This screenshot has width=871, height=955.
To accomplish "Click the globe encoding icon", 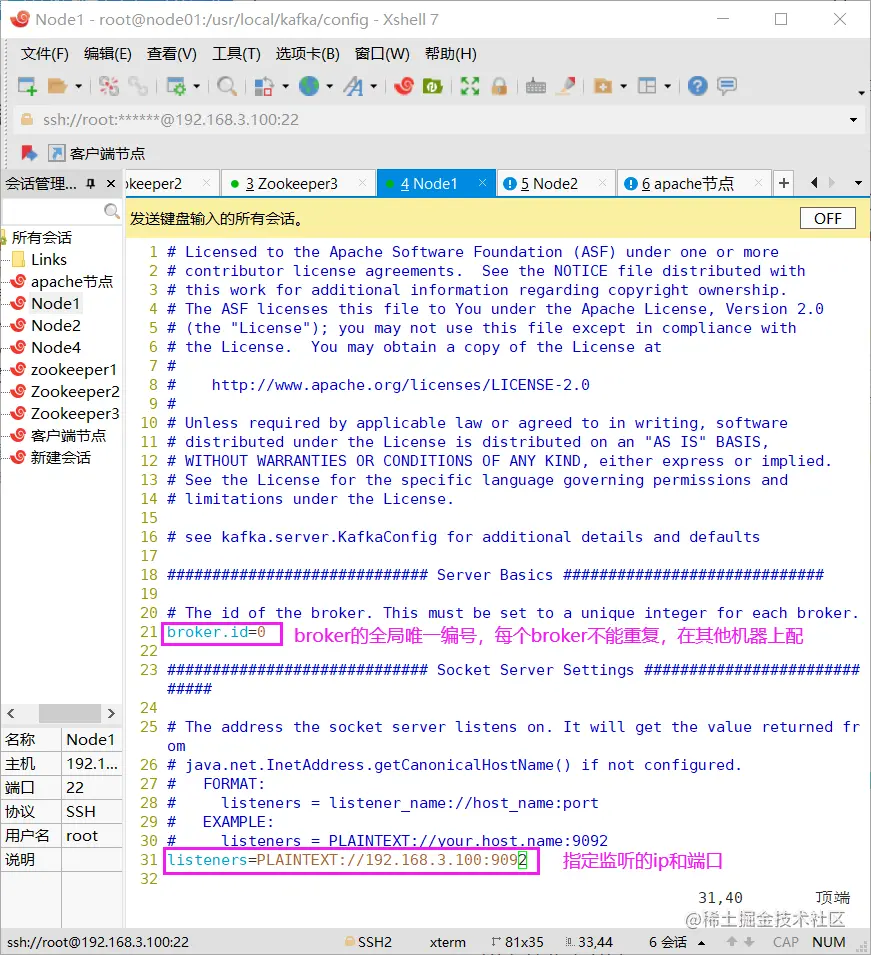I will (x=309, y=86).
